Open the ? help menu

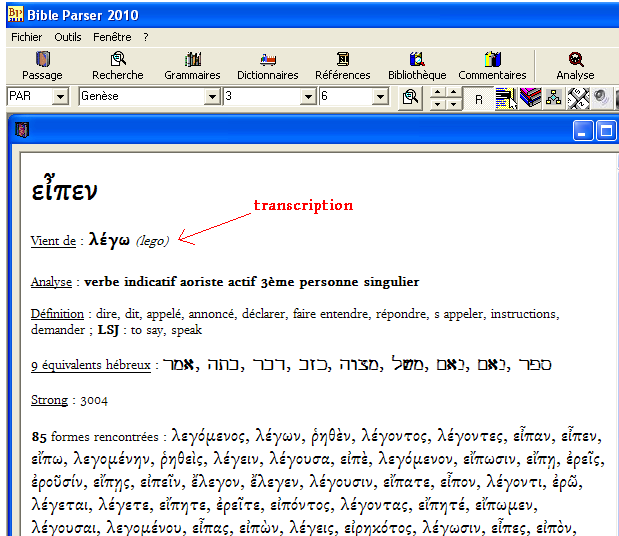(x=146, y=37)
